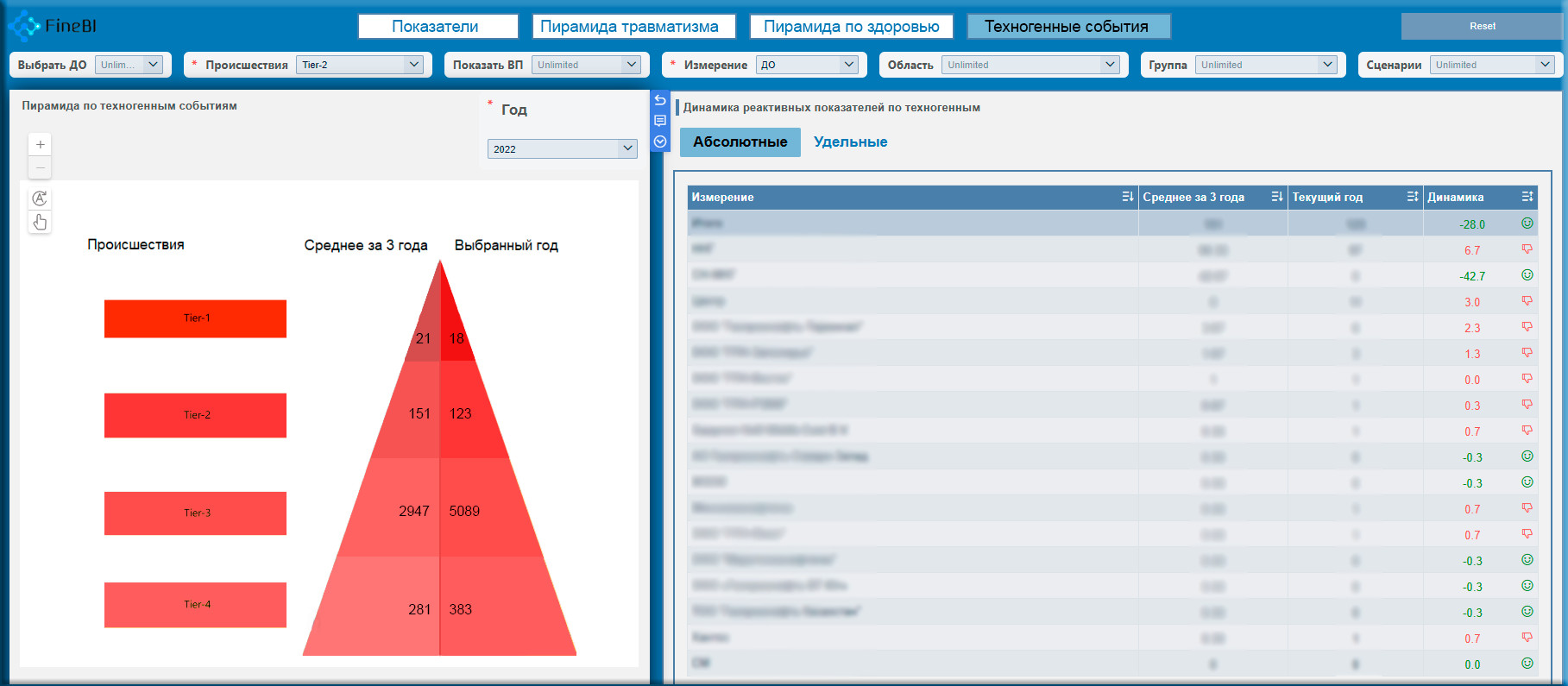Image resolution: width=1568 pixels, height=686 pixels.
Task: Click the zoom out minus button
Action: tap(40, 167)
